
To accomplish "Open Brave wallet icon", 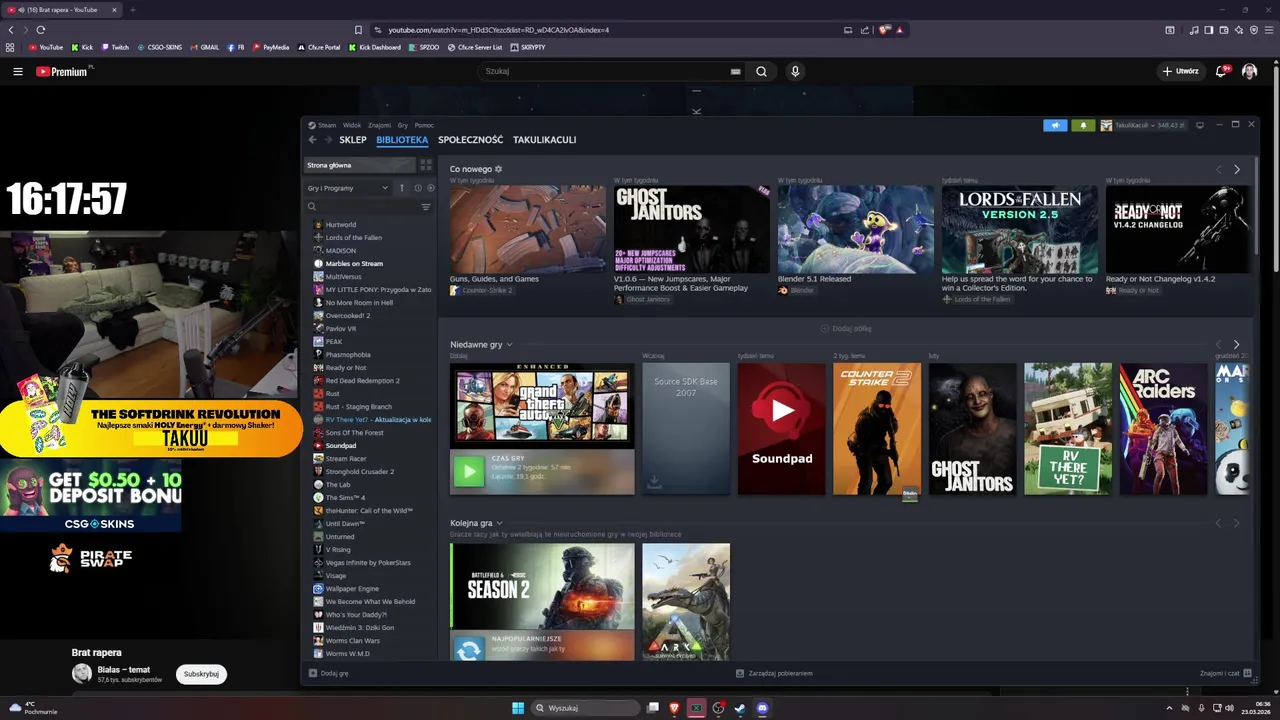I will pyautogui.click(x=1224, y=30).
